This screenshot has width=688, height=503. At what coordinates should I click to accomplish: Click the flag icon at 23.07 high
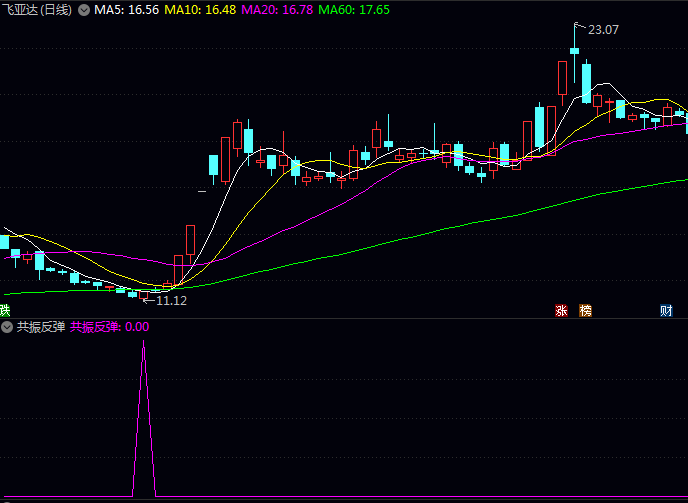[577, 26]
